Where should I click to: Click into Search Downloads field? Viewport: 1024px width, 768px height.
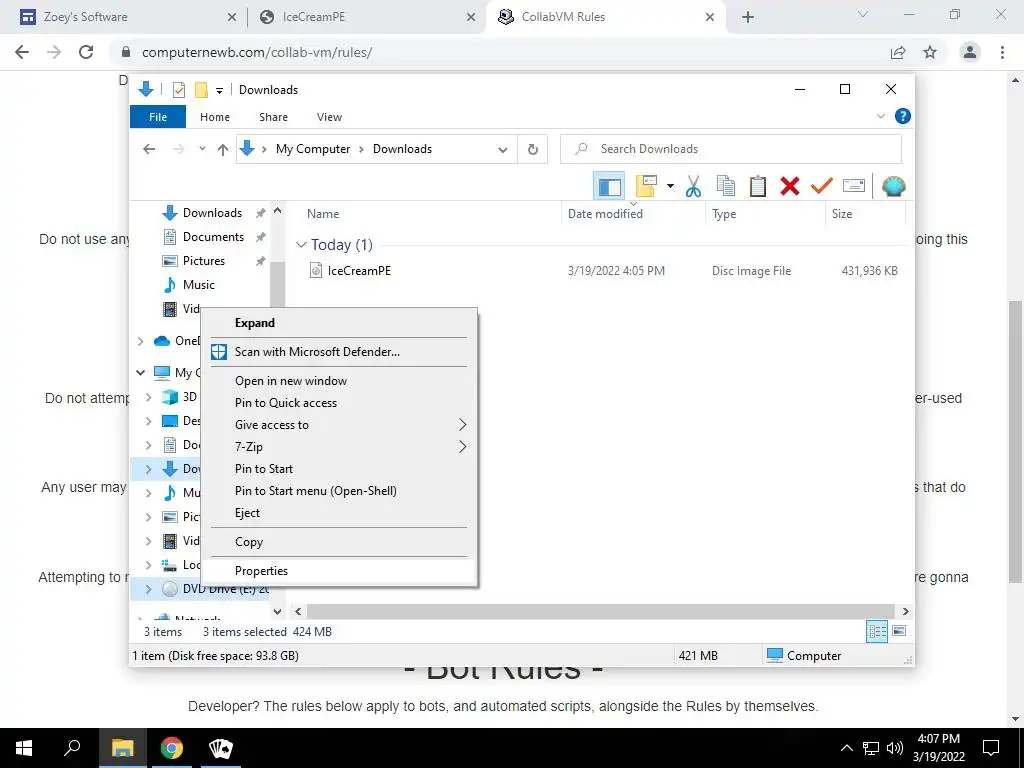(x=731, y=149)
